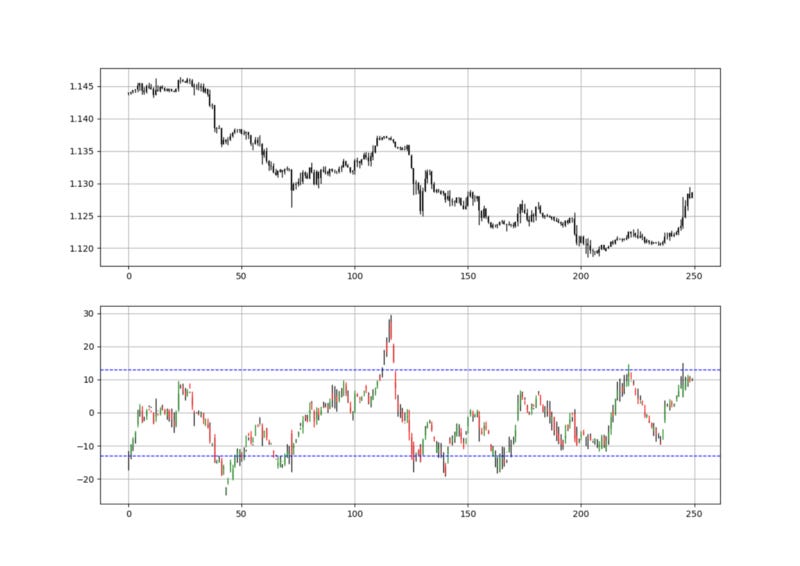The width and height of the screenshot is (800, 566).
Task: Click the 30 y-axis label on the indicator chart
Action: tap(88, 314)
